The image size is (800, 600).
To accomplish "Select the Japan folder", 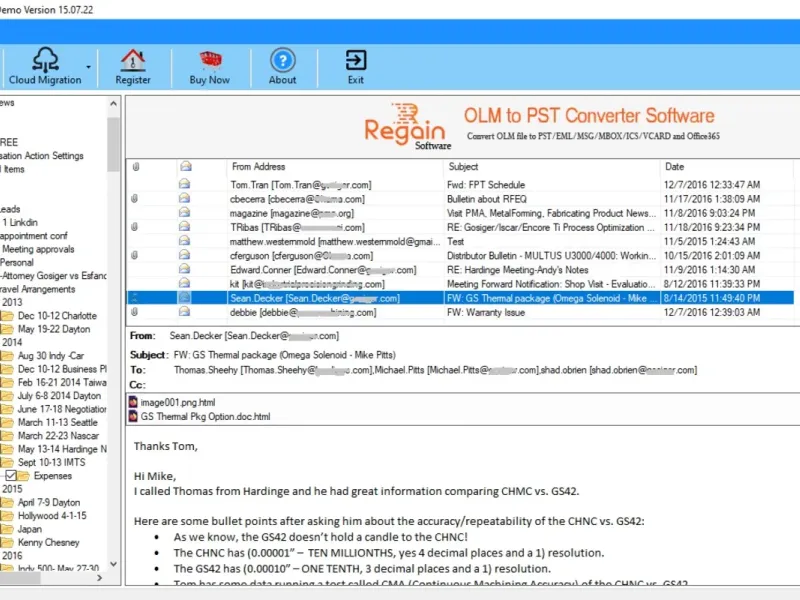I will [30, 529].
